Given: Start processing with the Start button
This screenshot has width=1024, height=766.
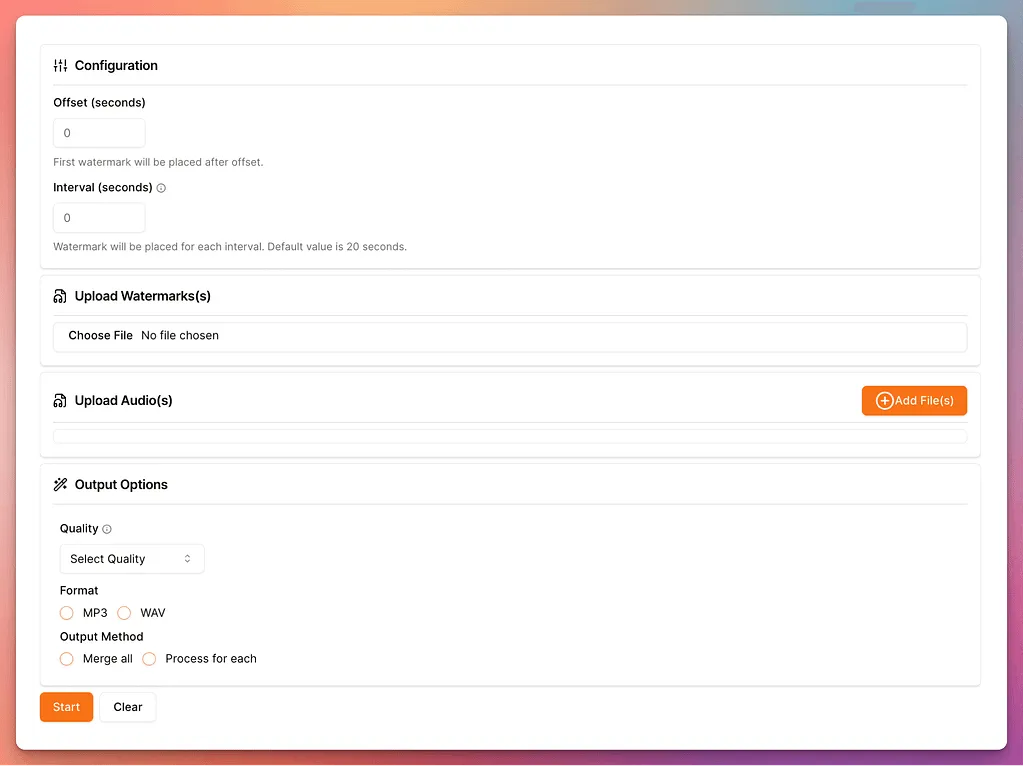Looking at the screenshot, I should (67, 707).
